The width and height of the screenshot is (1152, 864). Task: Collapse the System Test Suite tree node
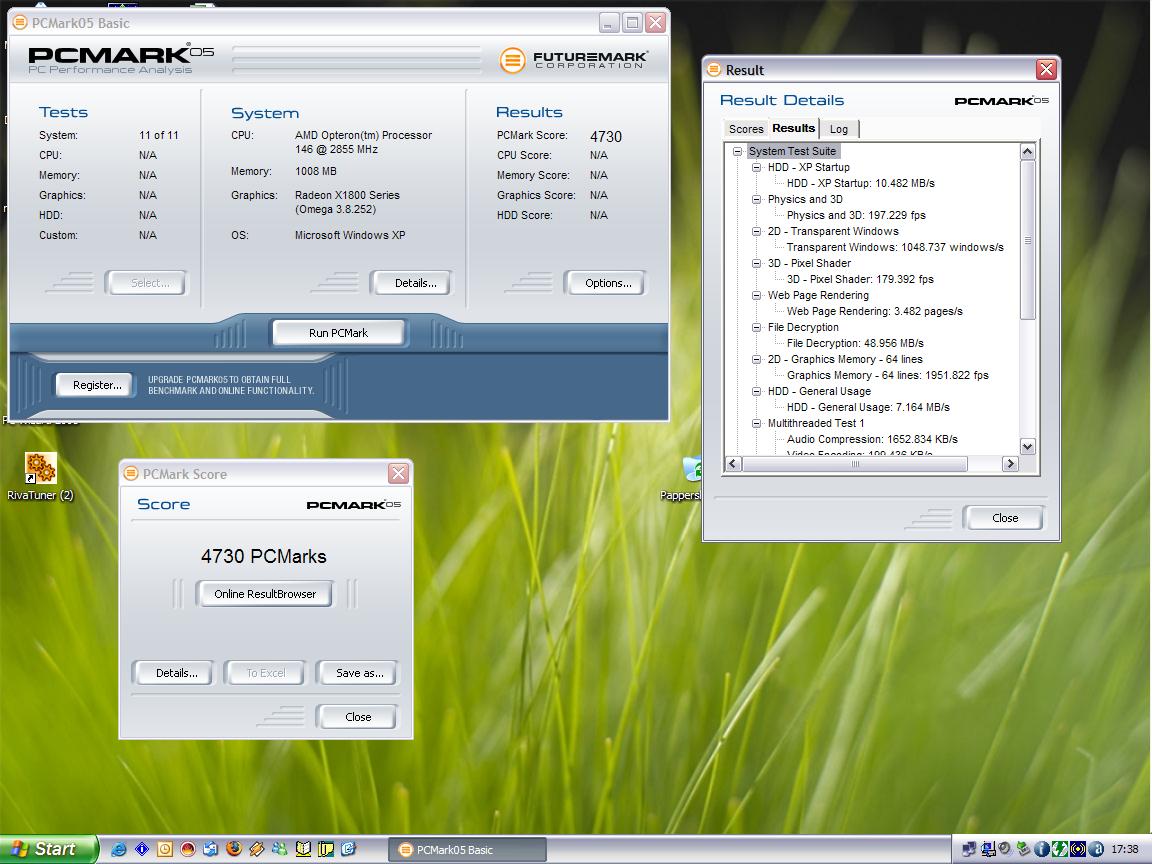tap(737, 151)
